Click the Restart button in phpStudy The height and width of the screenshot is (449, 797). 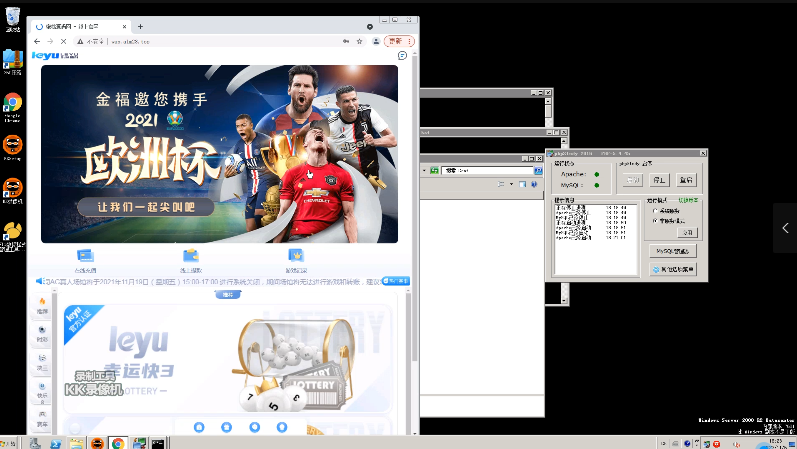pyautogui.click(x=686, y=180)
